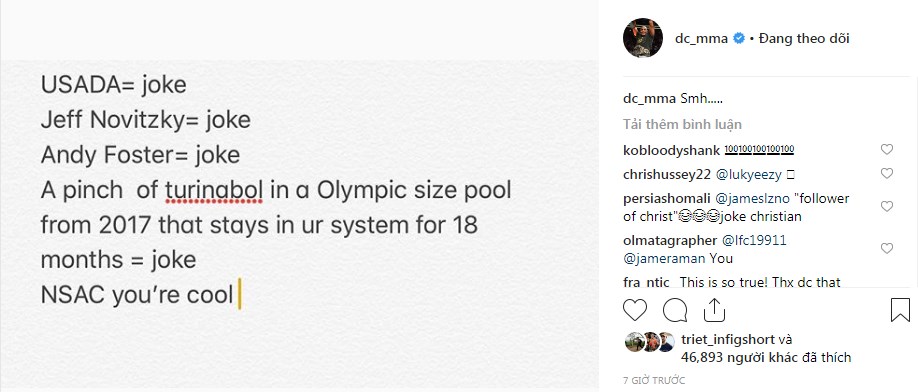The height and width of the screenshot is (392, 918).
Task: Like the post with heart icon
Action: pyautogui.click(x=635, y=310)
